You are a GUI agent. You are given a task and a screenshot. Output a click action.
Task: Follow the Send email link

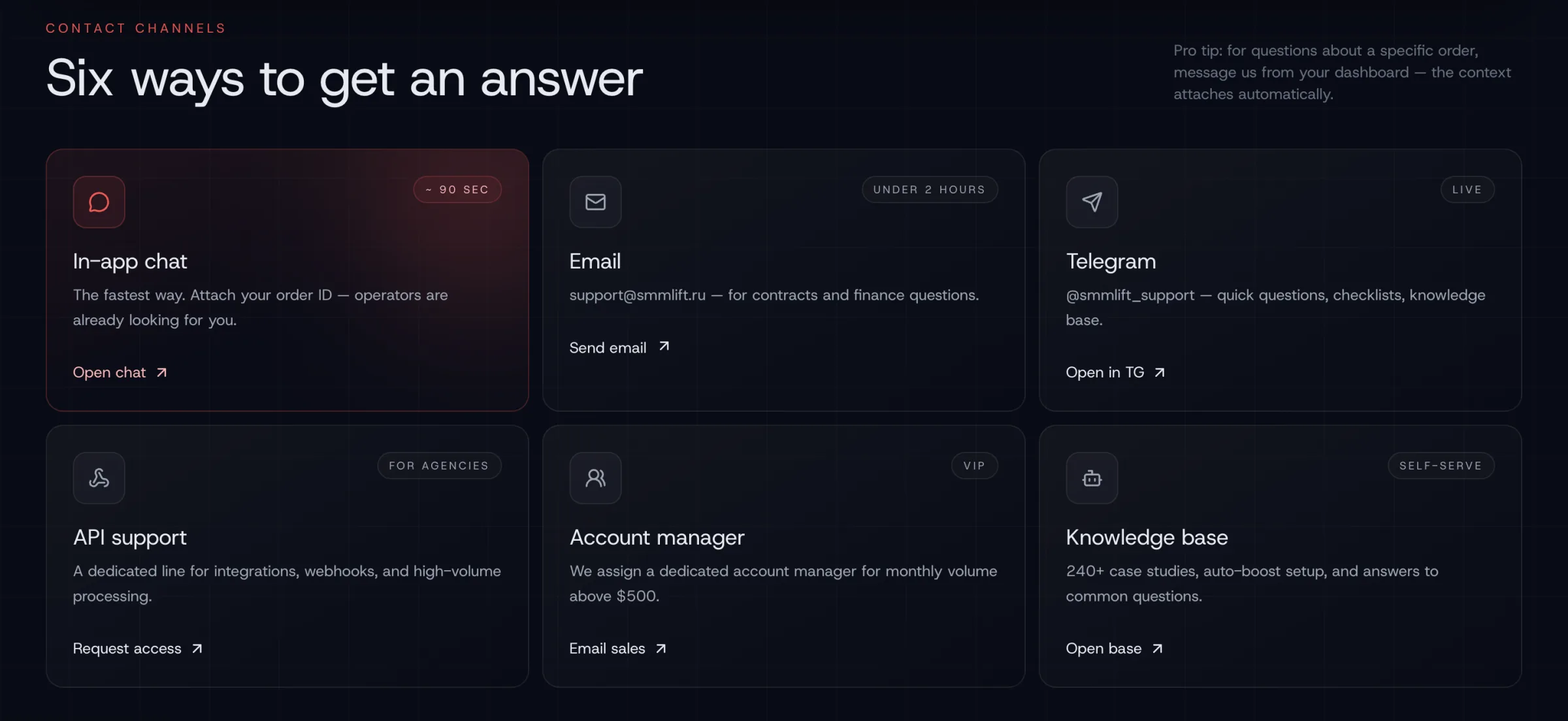point(608,347)
